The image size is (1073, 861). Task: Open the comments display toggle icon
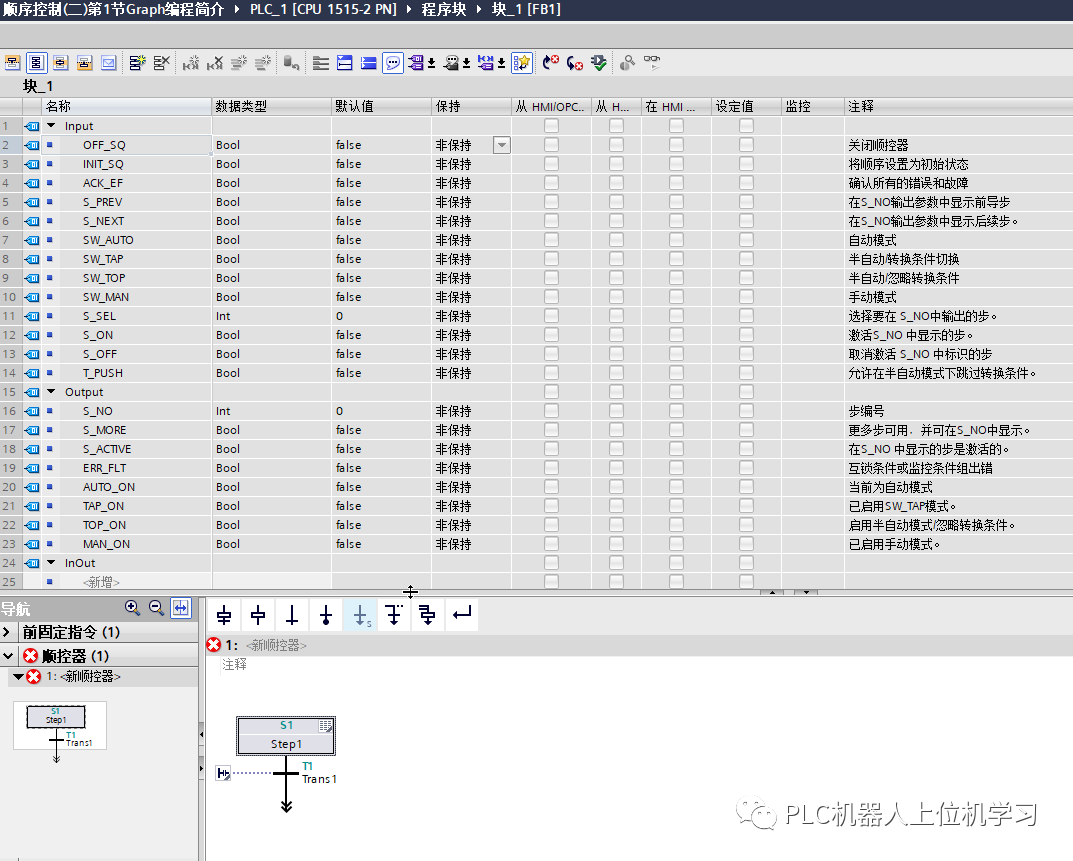(393, 62)
